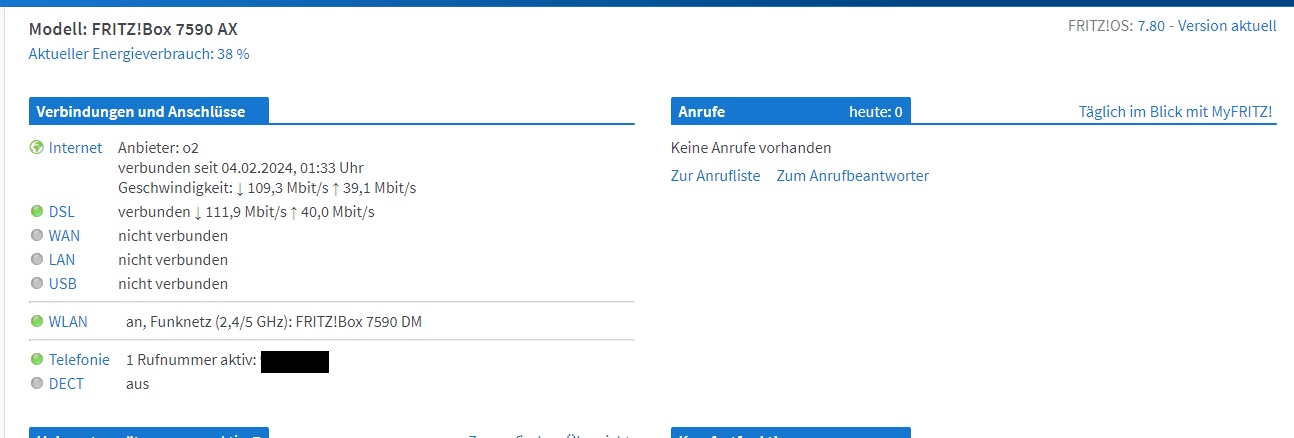This screenshot has width=1294, height=438.
Task: Click the green DSL status indicator
Action: tap(37, 212)
